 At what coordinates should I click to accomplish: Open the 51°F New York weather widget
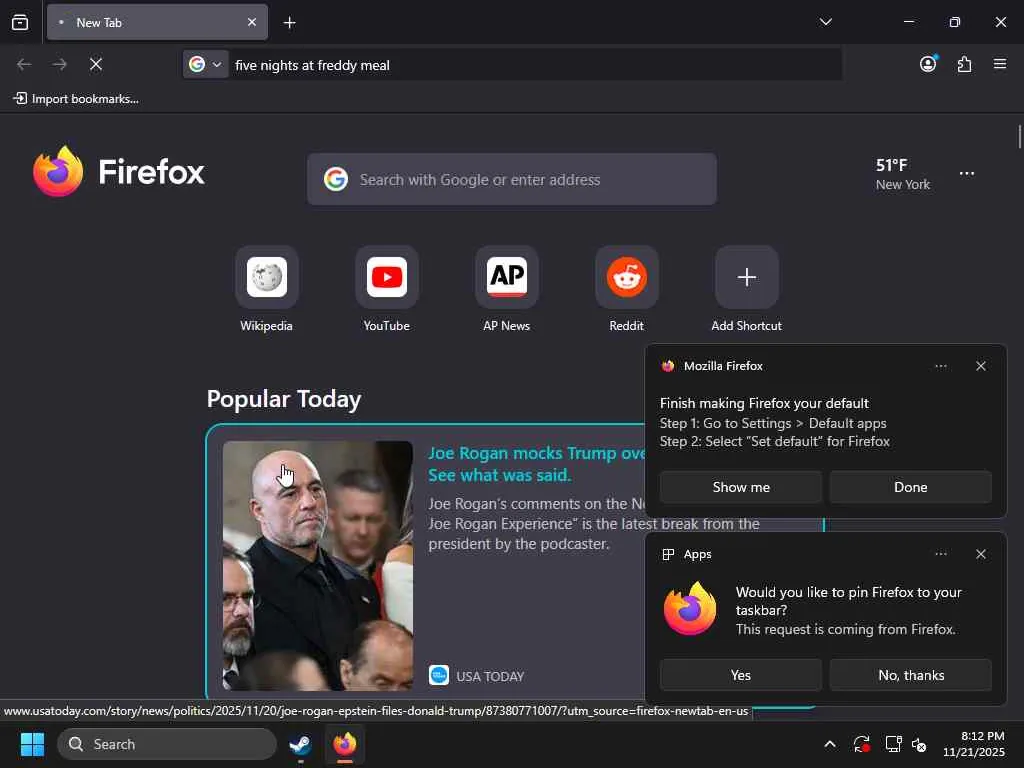[903, 174]
